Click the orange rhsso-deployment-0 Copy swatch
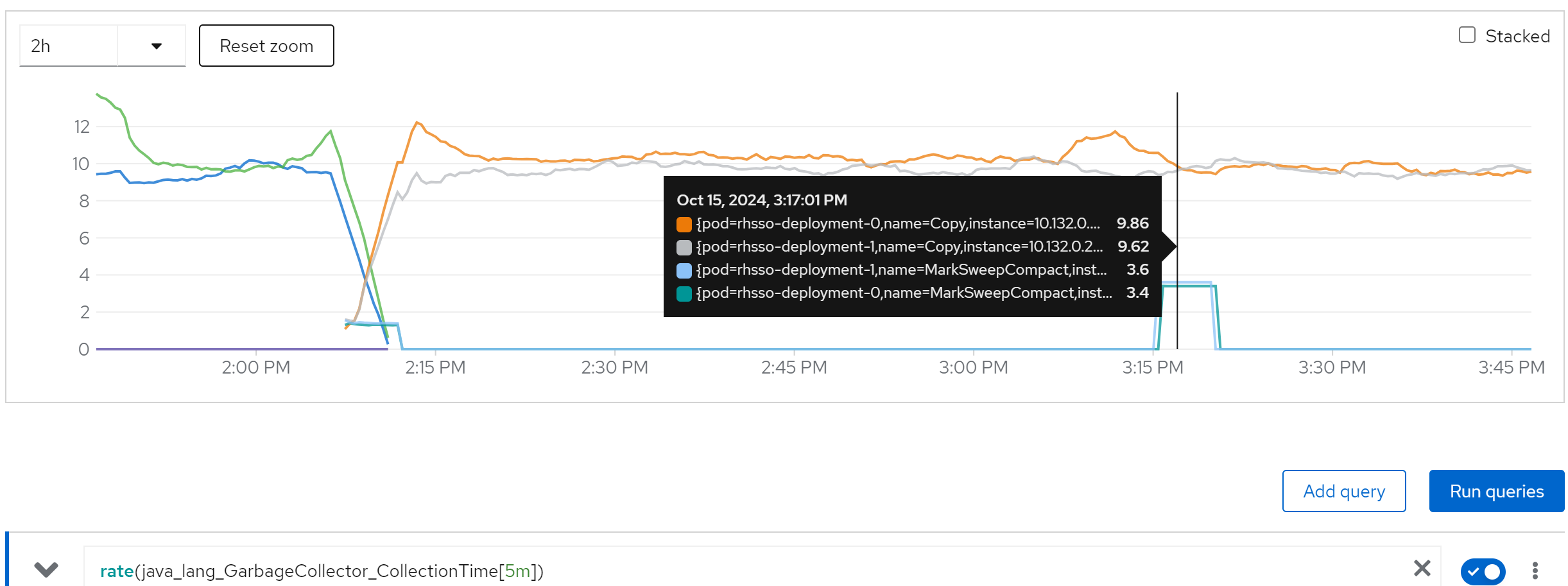 (x=684, y=224)
